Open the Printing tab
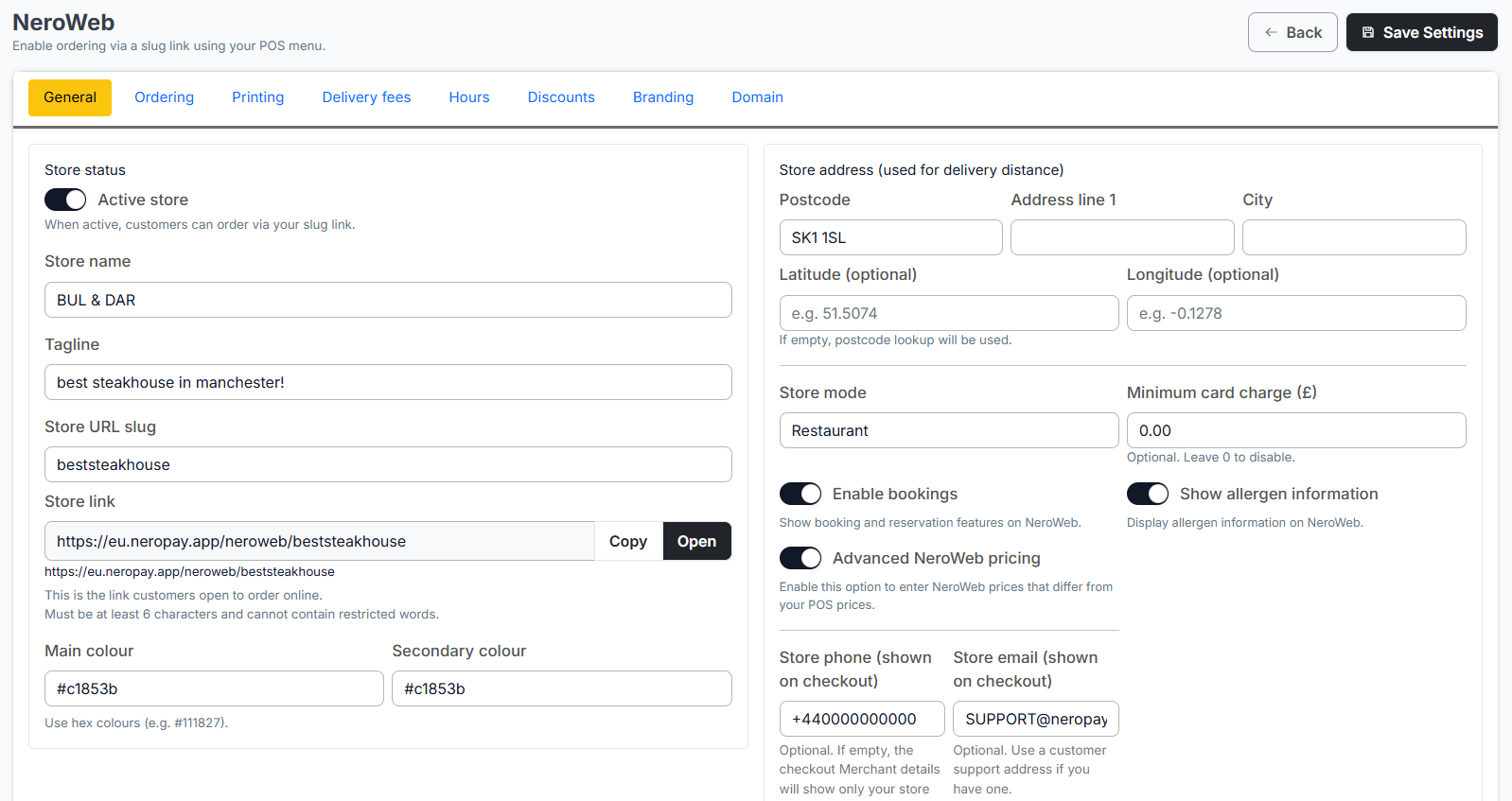1512x801 pixels. pyautogui.click(x=257, y=97)
